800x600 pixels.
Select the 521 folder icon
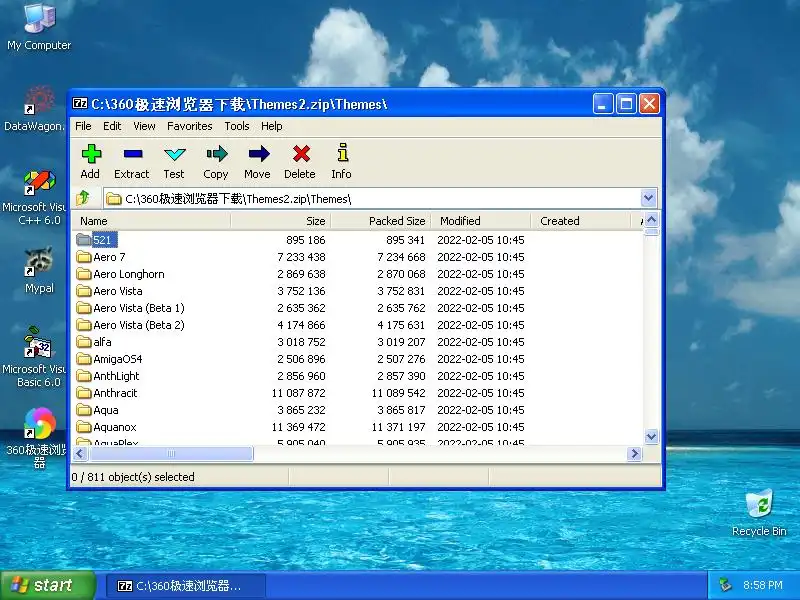(x=84, y=239)
